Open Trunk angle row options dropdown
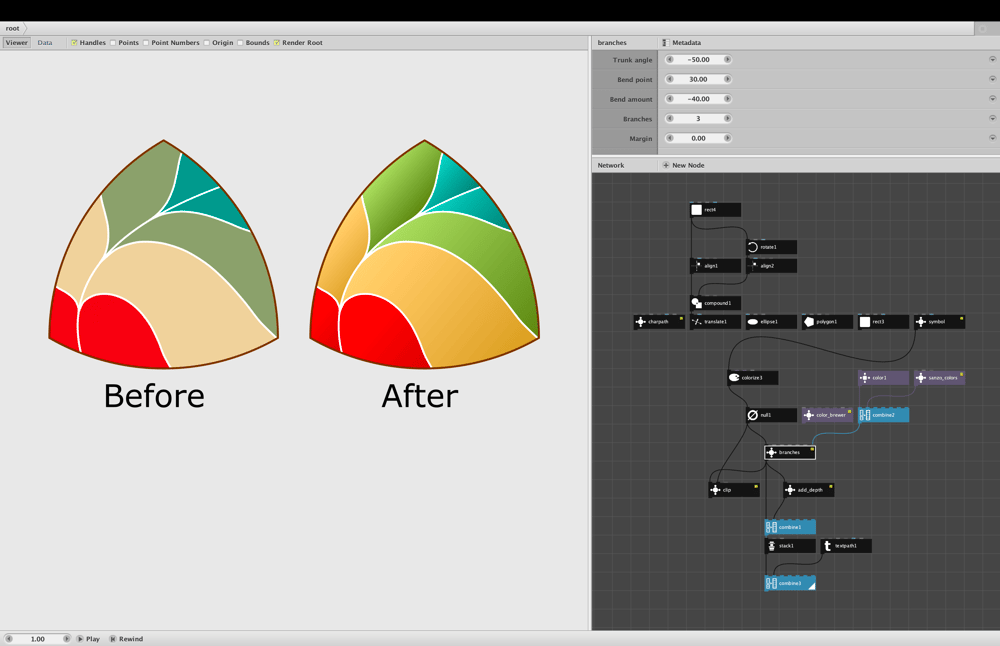 click(992, 59)
